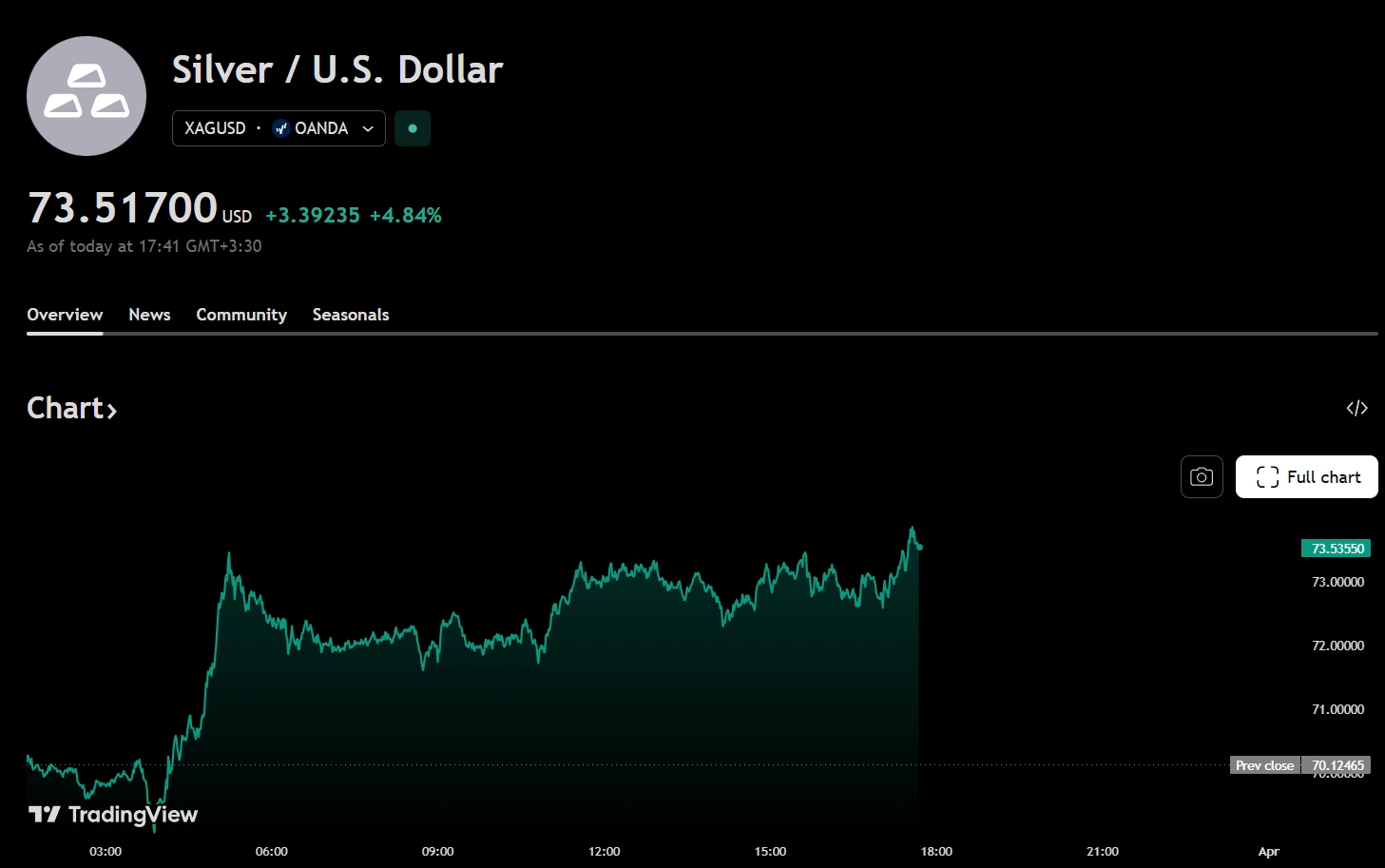Click the arrow next to Chart heading
The height and width of the screenshot is (868, 1385).
click(111, 411)
